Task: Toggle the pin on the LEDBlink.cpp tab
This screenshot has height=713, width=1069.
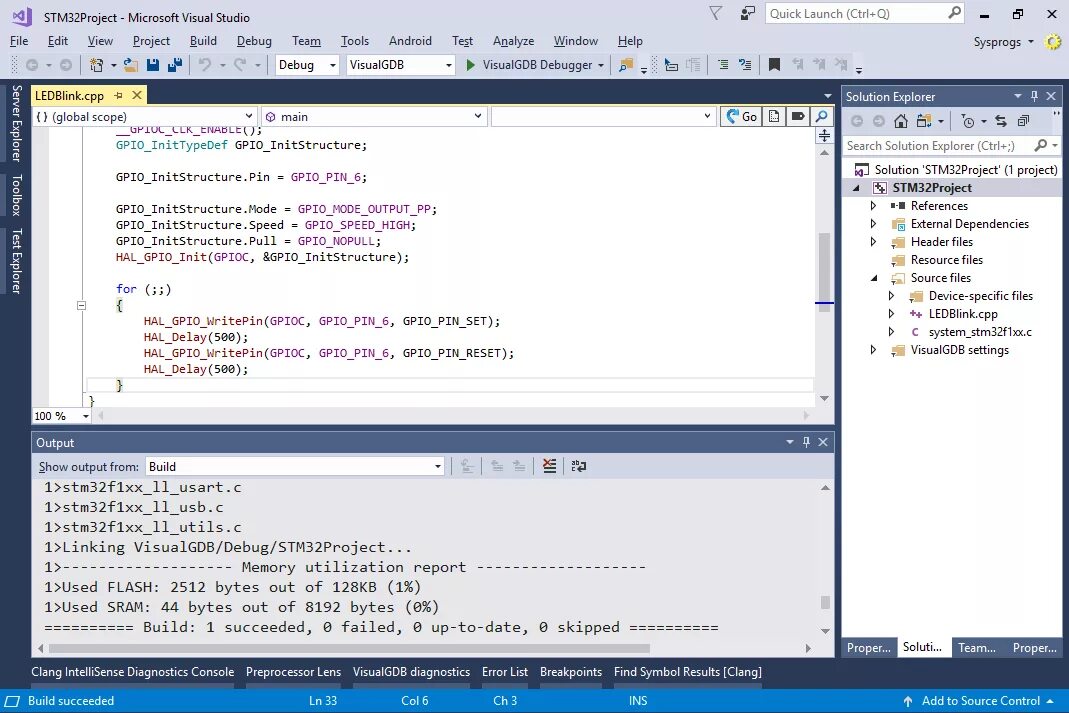Action: coord(119,95)
